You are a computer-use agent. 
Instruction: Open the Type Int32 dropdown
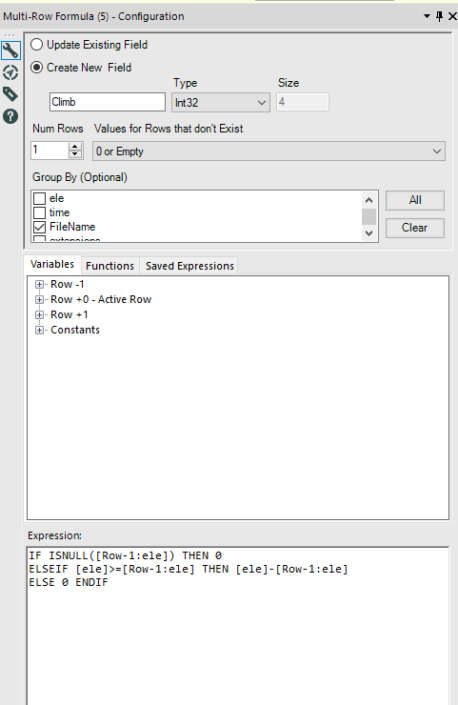pyautogui.click(x=221, y=103)
